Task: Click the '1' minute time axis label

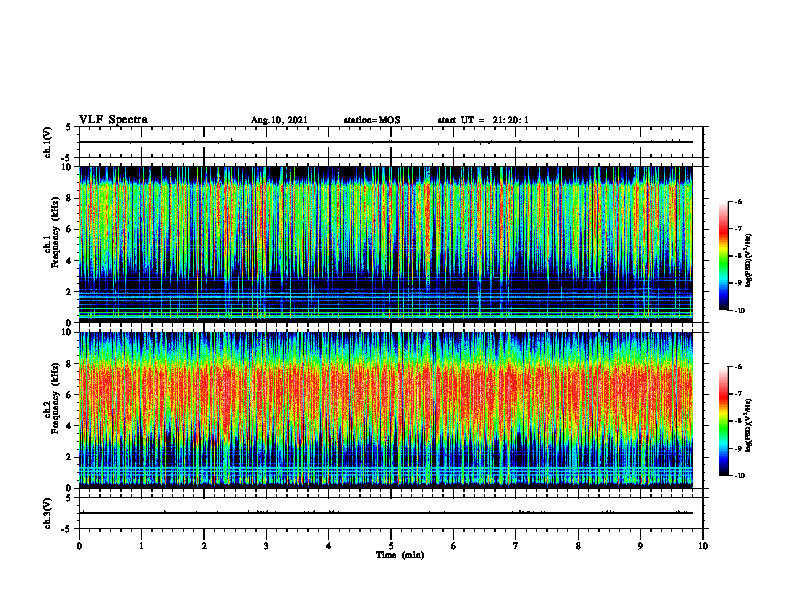Action: [141, 546]
